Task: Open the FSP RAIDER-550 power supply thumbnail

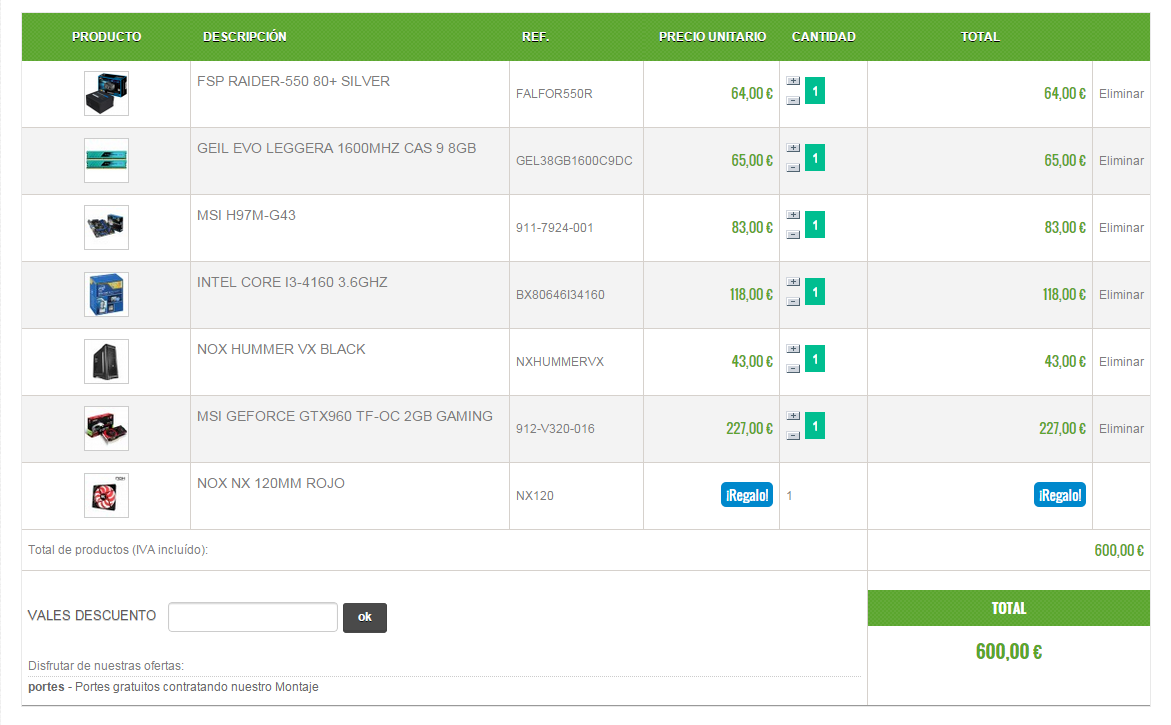Action: coord(106,93)
